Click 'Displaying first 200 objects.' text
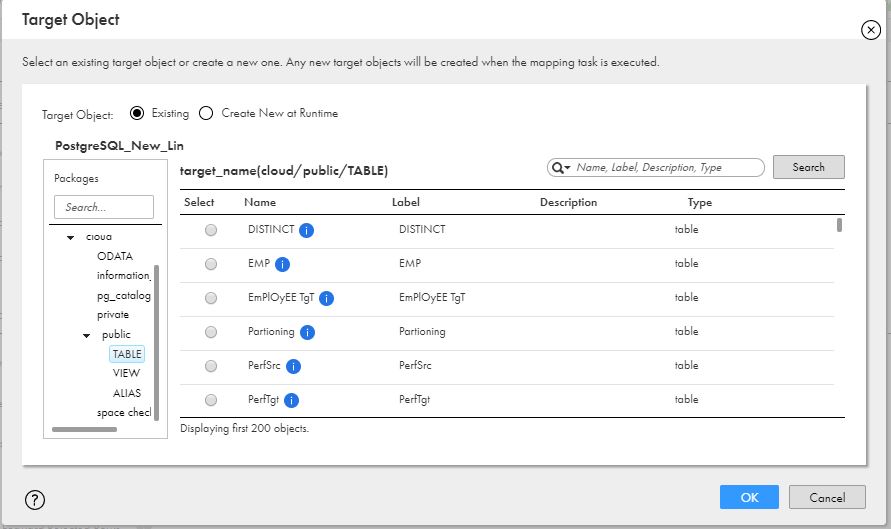The image size is (891, 529). tap(244, 428)
